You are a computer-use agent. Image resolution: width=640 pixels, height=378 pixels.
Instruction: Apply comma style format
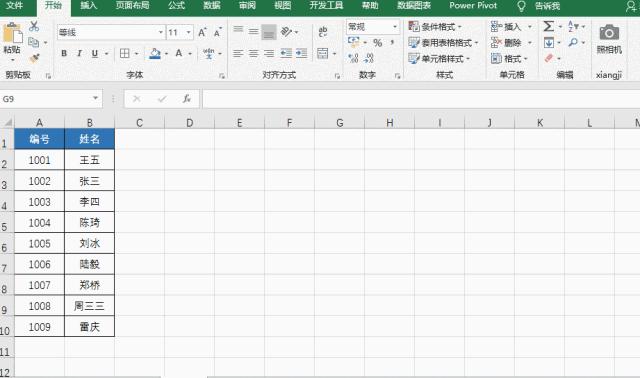coord(392,42)
